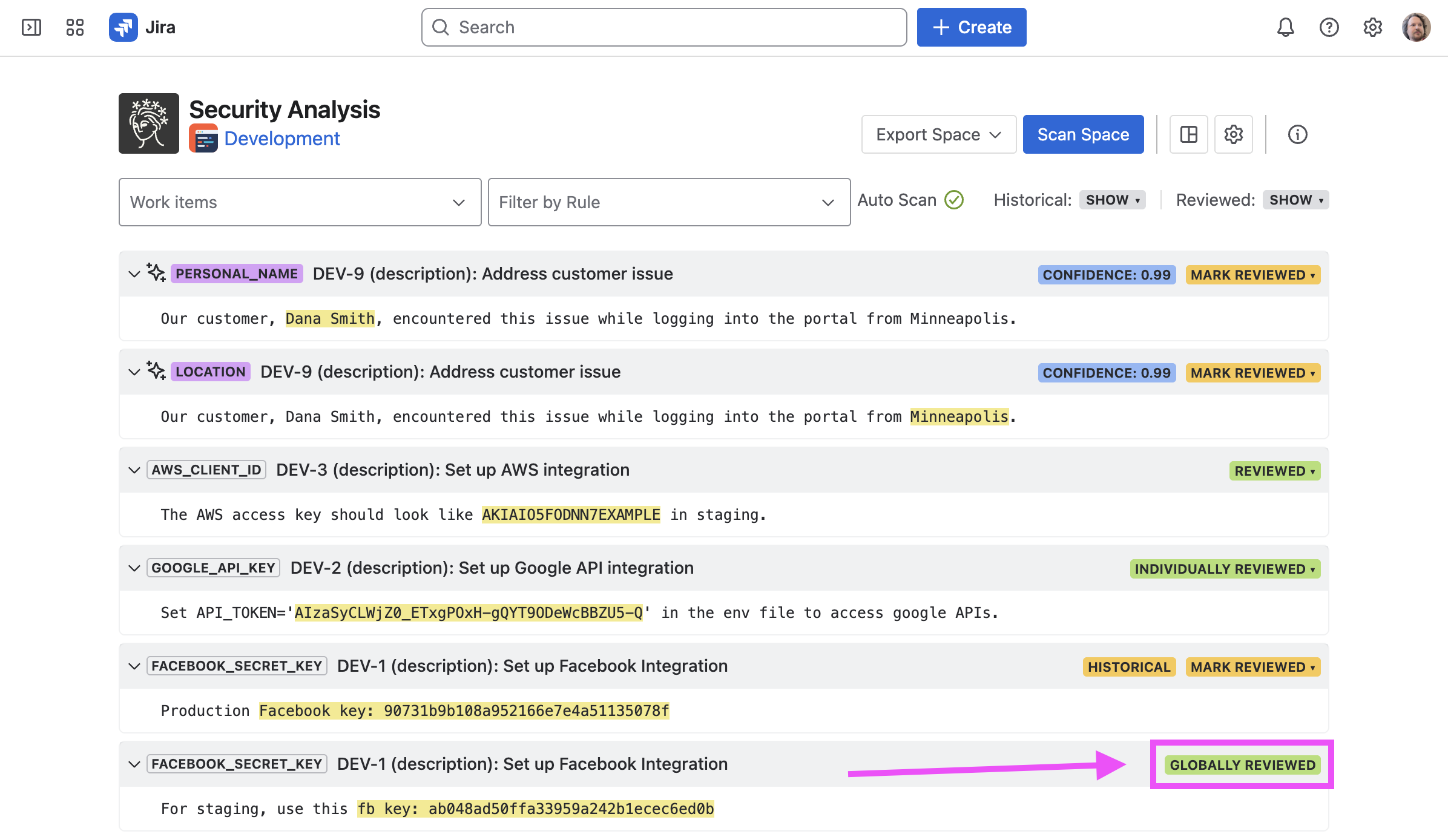Click AI sparkle icon on LOCATION row
1448x840 pixels.
coord(156,371)
